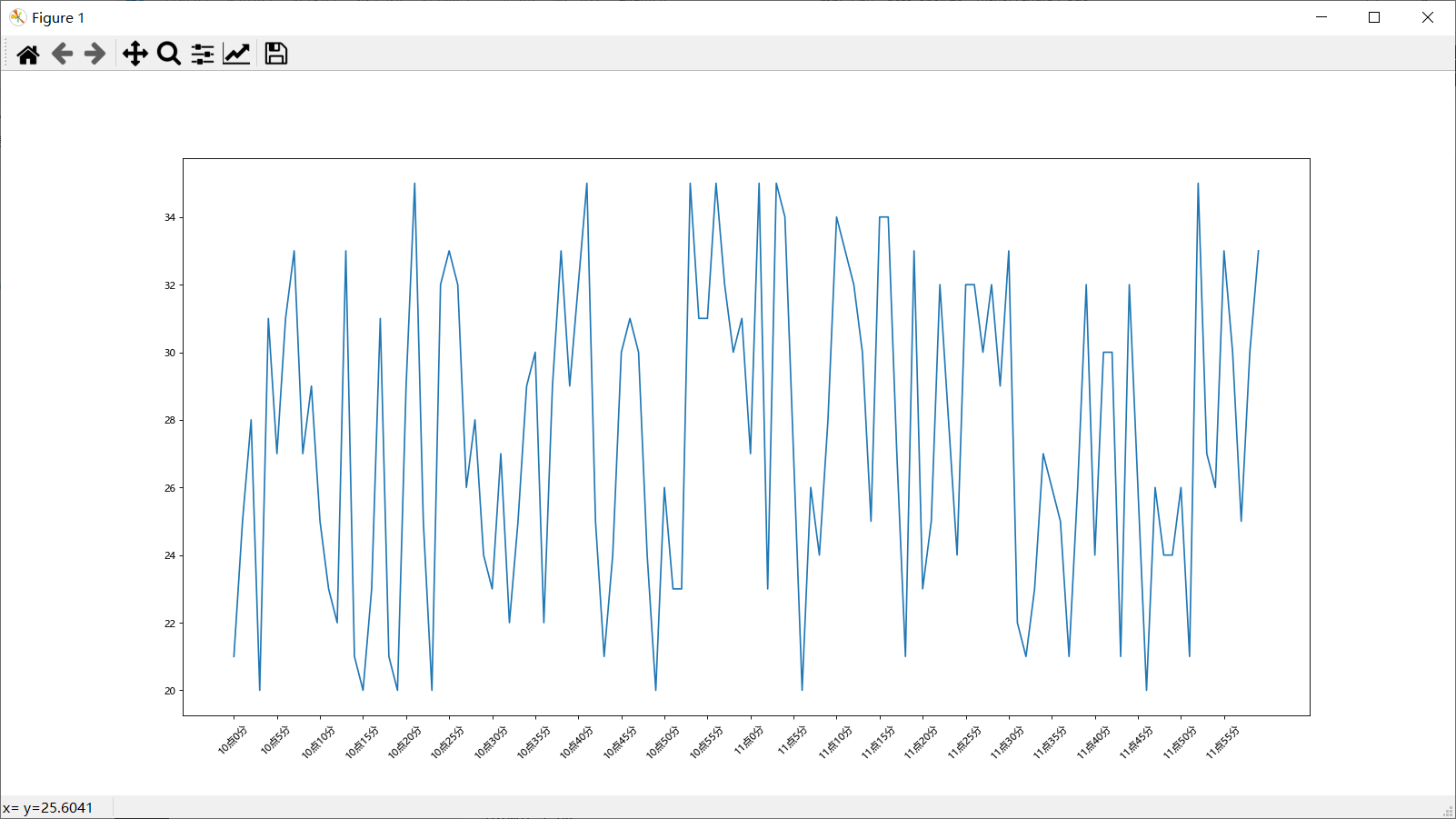Click the y-axis tick label 22
This screenshot has height=819, width=1456.
(170, 624)
